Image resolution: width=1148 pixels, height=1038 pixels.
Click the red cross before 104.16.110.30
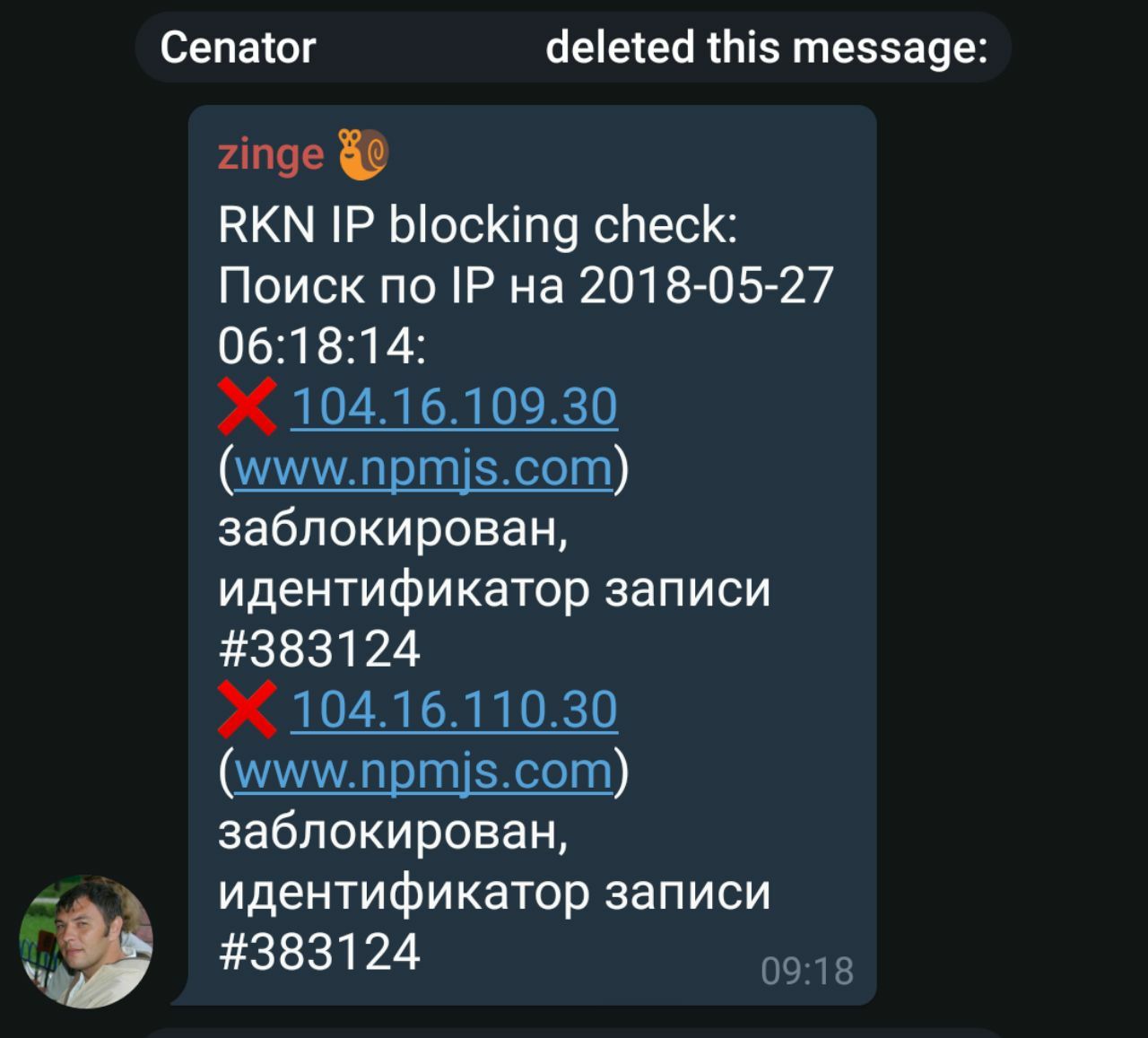click(x=247, y=710)
